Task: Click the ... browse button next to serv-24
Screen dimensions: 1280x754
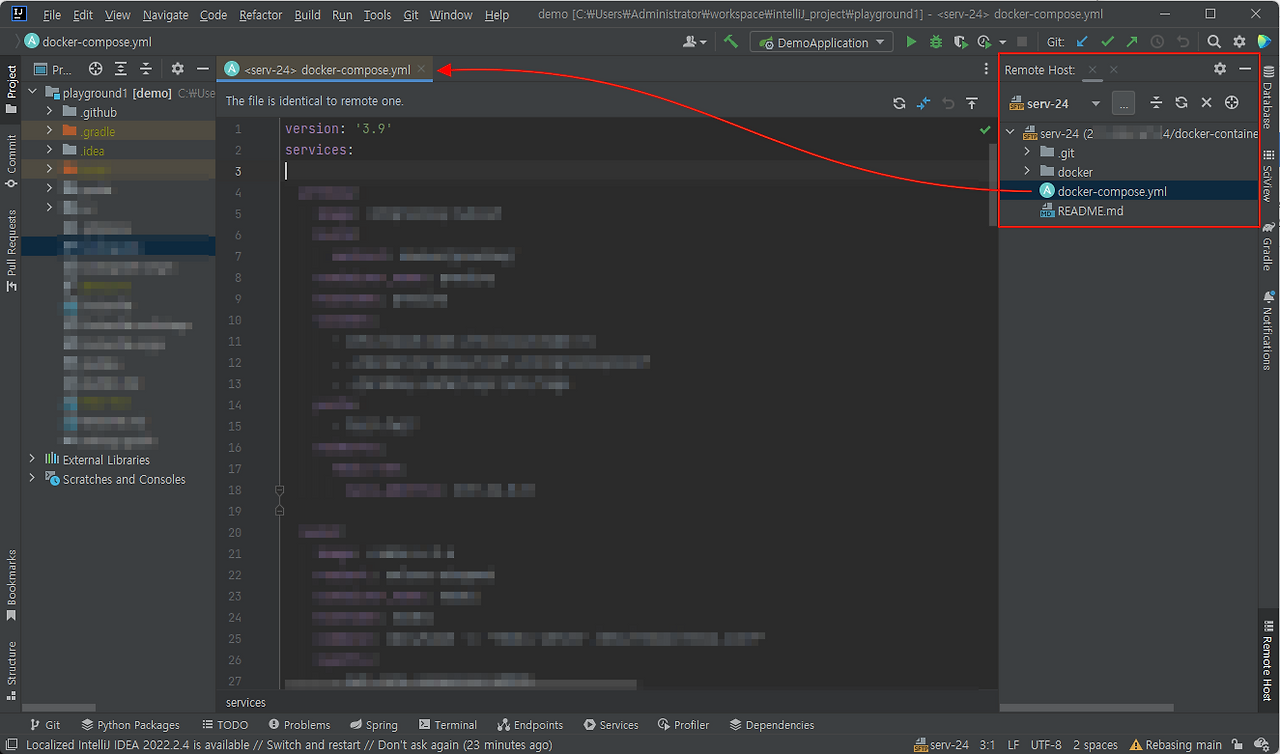Action: coord(1124,103)
